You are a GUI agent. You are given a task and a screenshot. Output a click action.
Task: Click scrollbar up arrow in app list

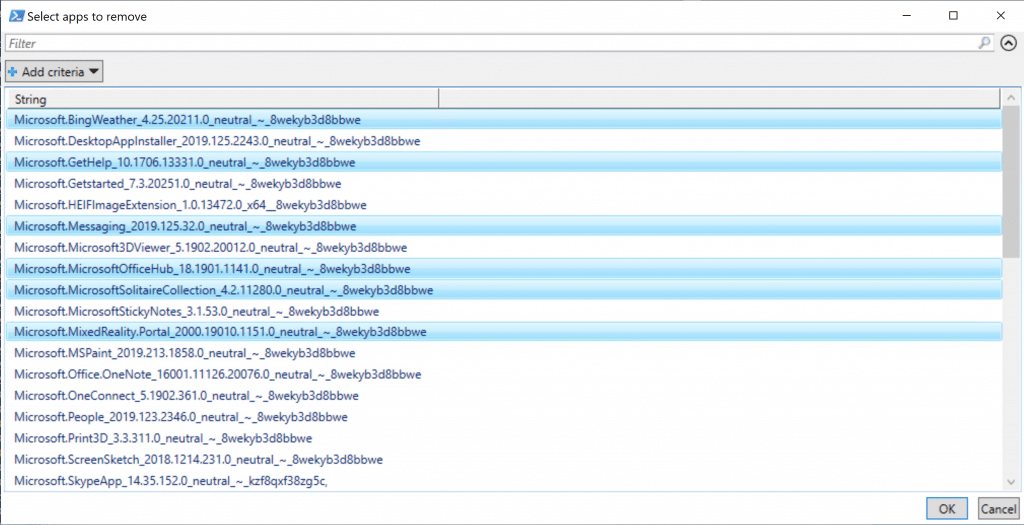(x=1011, y=98)
